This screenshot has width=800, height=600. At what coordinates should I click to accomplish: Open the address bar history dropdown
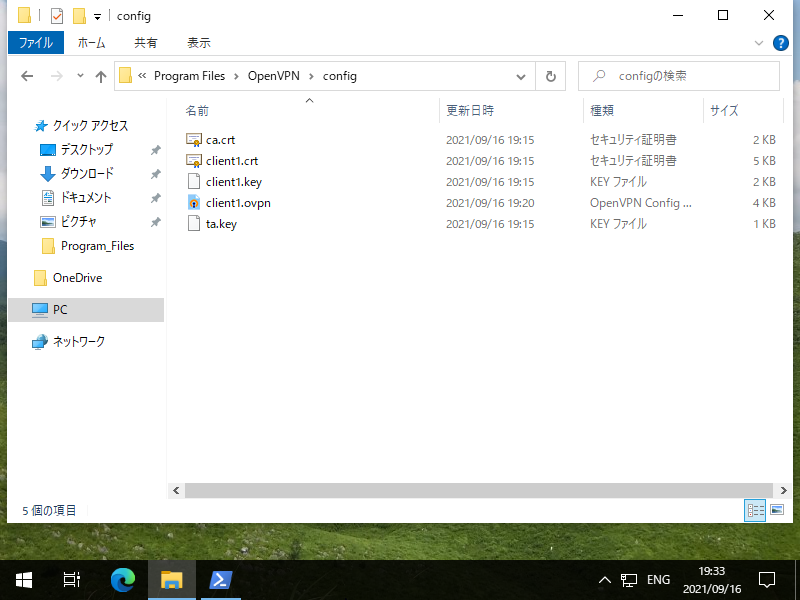point(520,75)
